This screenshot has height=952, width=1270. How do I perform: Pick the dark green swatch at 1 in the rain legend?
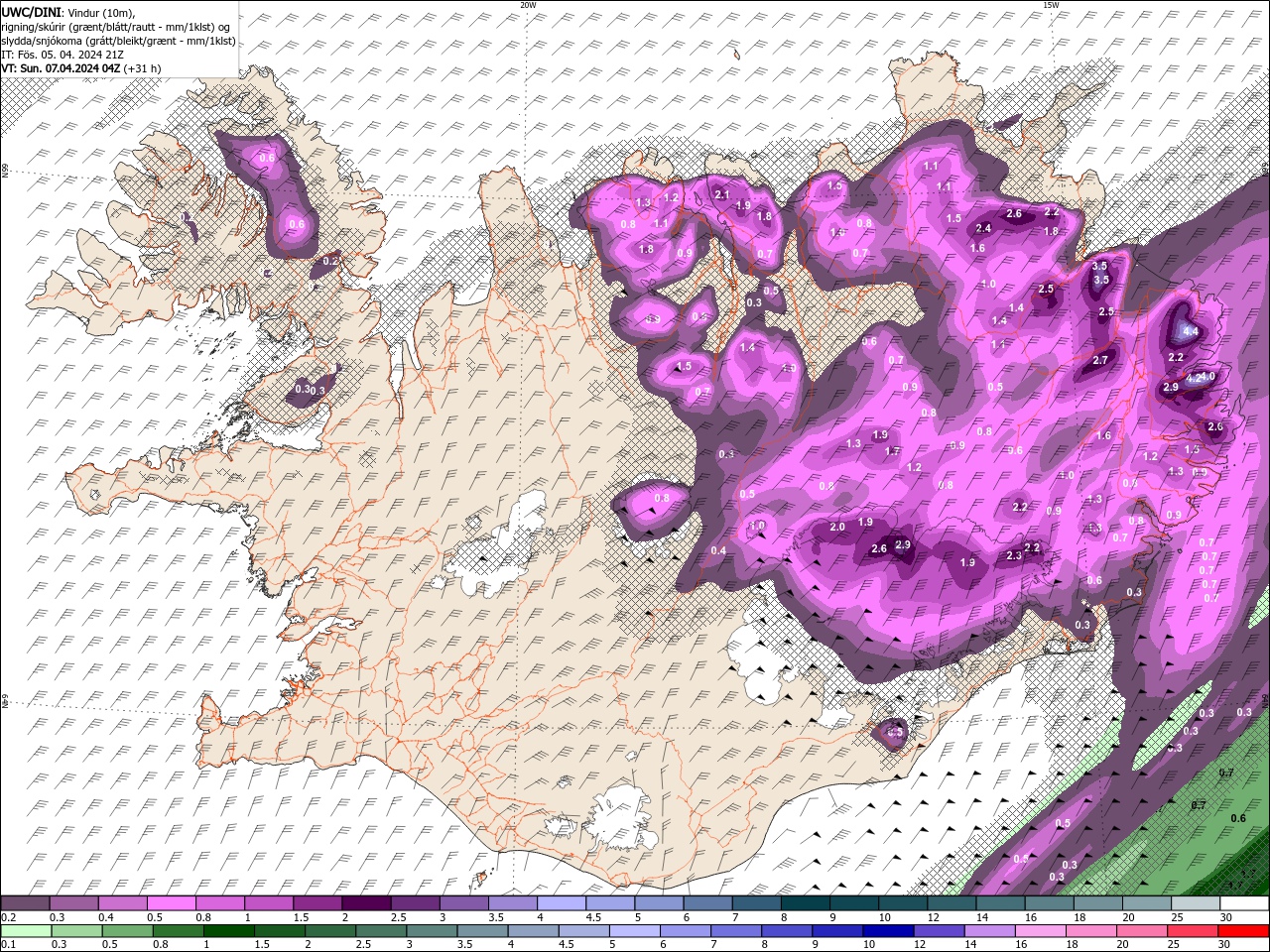(228, 931)
